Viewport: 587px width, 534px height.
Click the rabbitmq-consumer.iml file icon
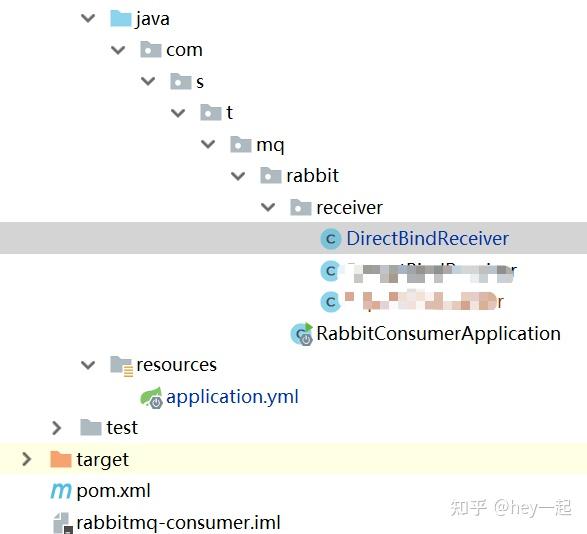[x=63, y=523]
